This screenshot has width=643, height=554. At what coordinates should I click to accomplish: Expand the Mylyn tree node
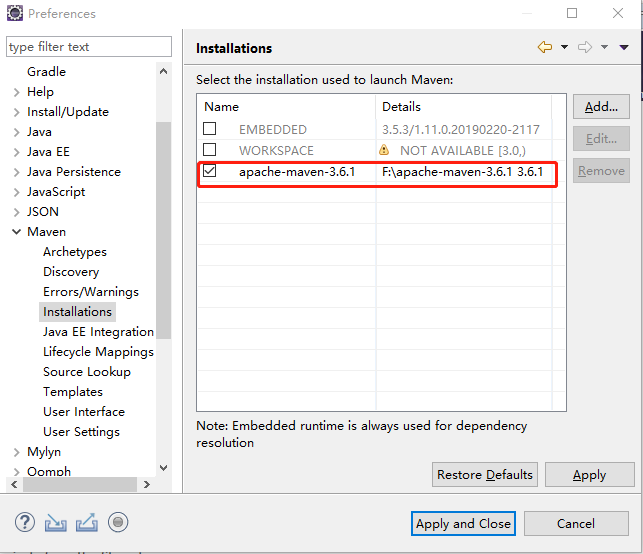(16, 452)
